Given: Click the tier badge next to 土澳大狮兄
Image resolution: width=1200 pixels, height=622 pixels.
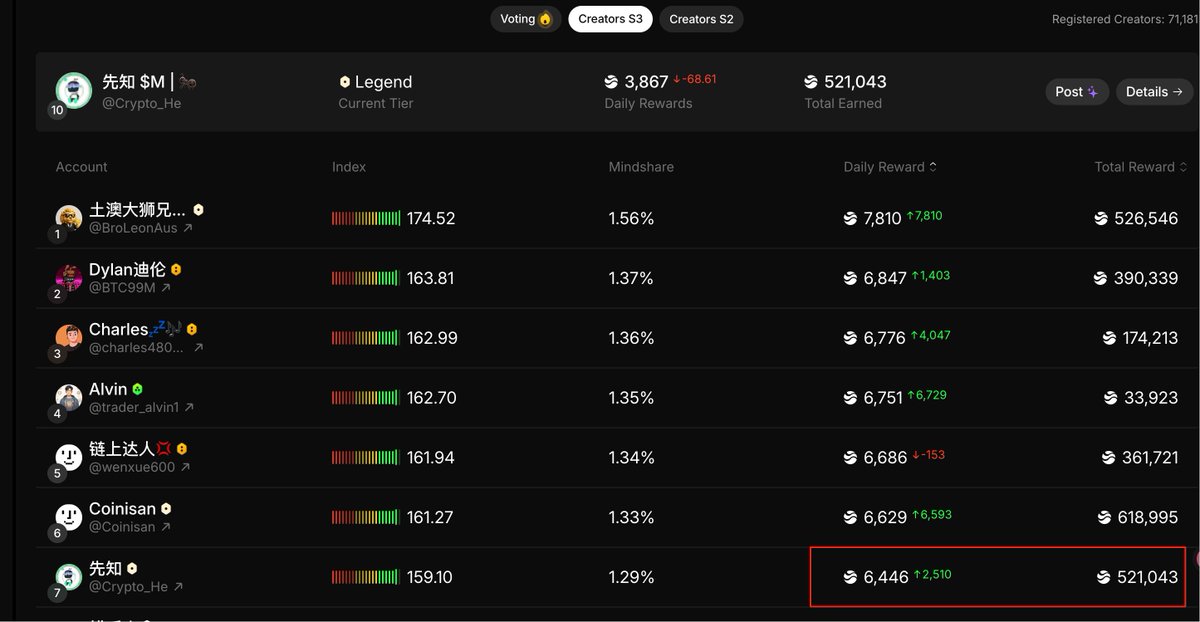Looking at the screenshot, I should pyautogui.click(x=199, y=210).
